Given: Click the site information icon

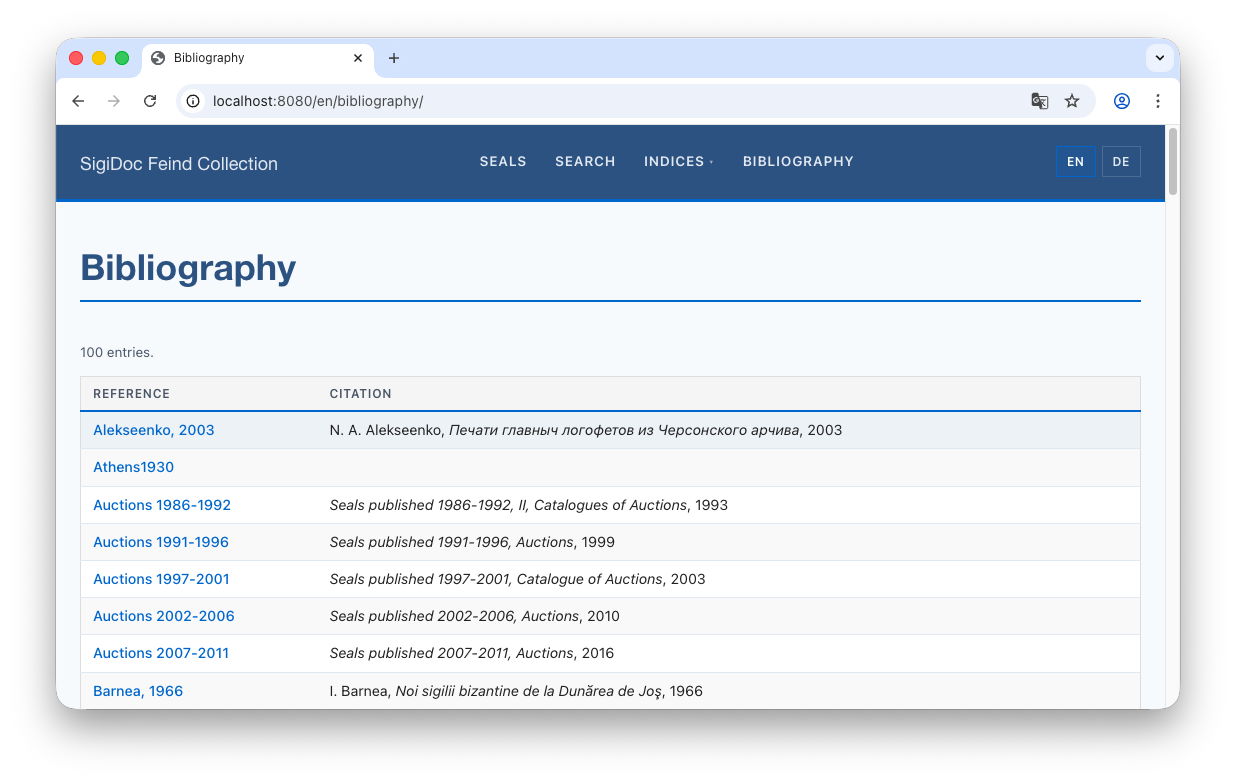Looking at the screenshot, I should pyautogui.click(x=194, y=101).
